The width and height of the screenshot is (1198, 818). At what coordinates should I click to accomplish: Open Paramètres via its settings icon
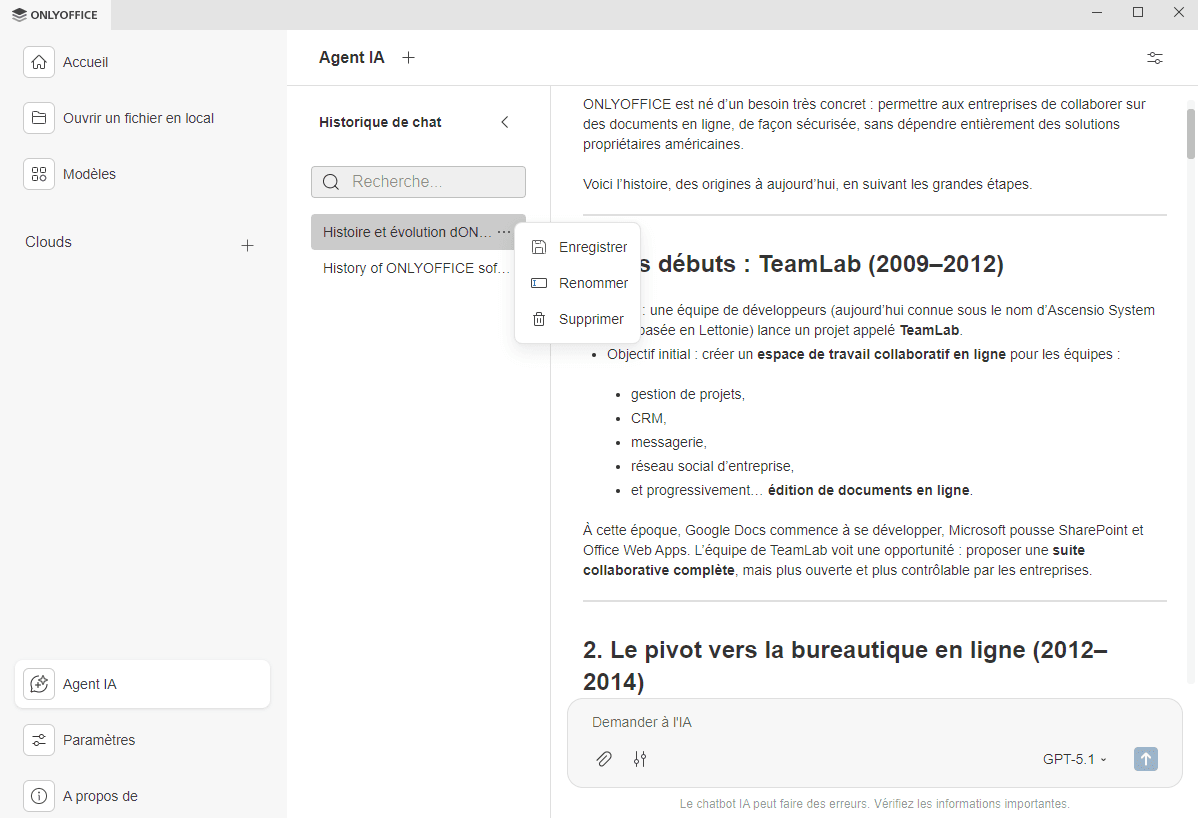click(38, 739)
